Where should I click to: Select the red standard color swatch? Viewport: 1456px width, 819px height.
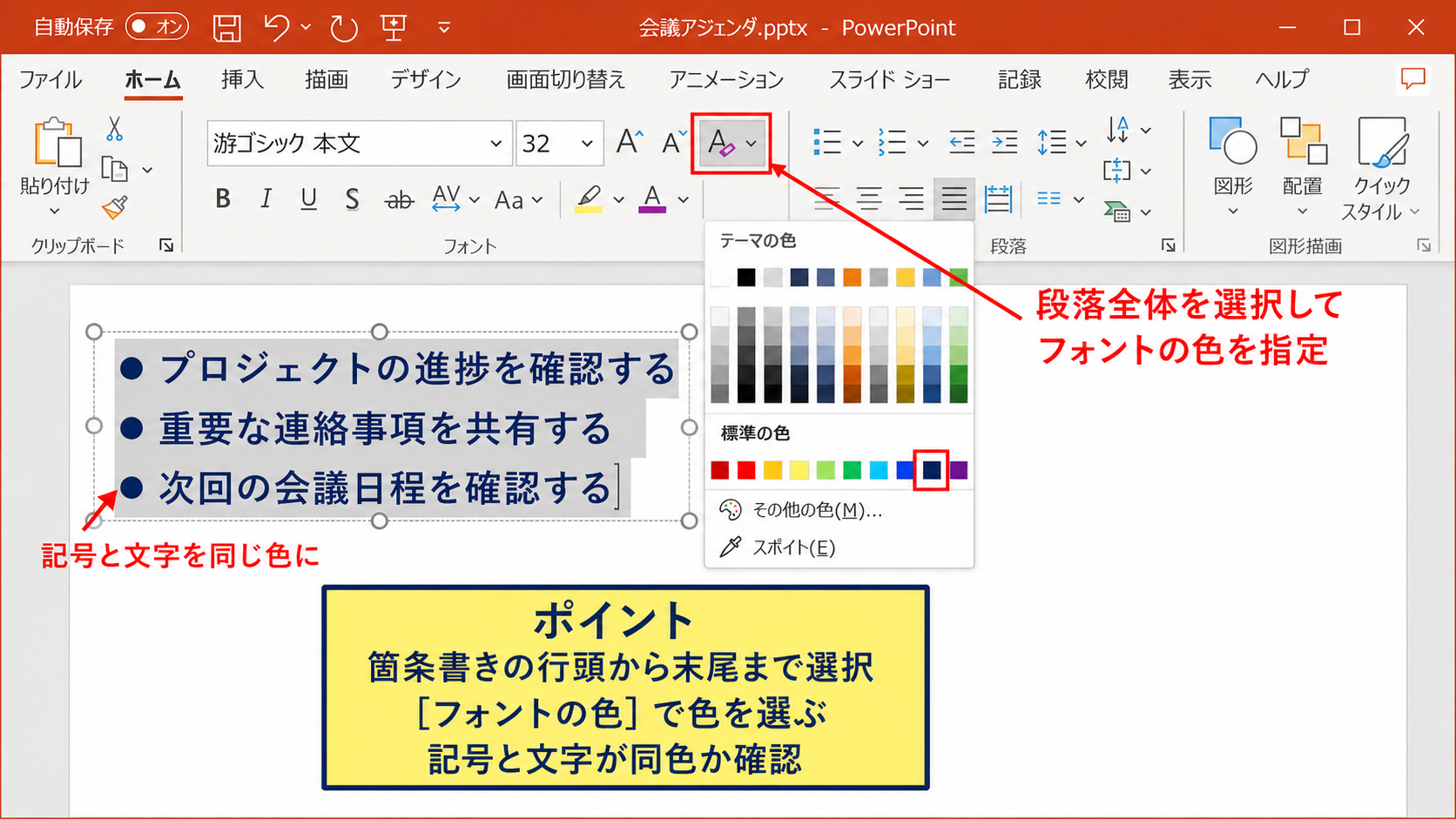pyautogui.click(x=746, y=470)
